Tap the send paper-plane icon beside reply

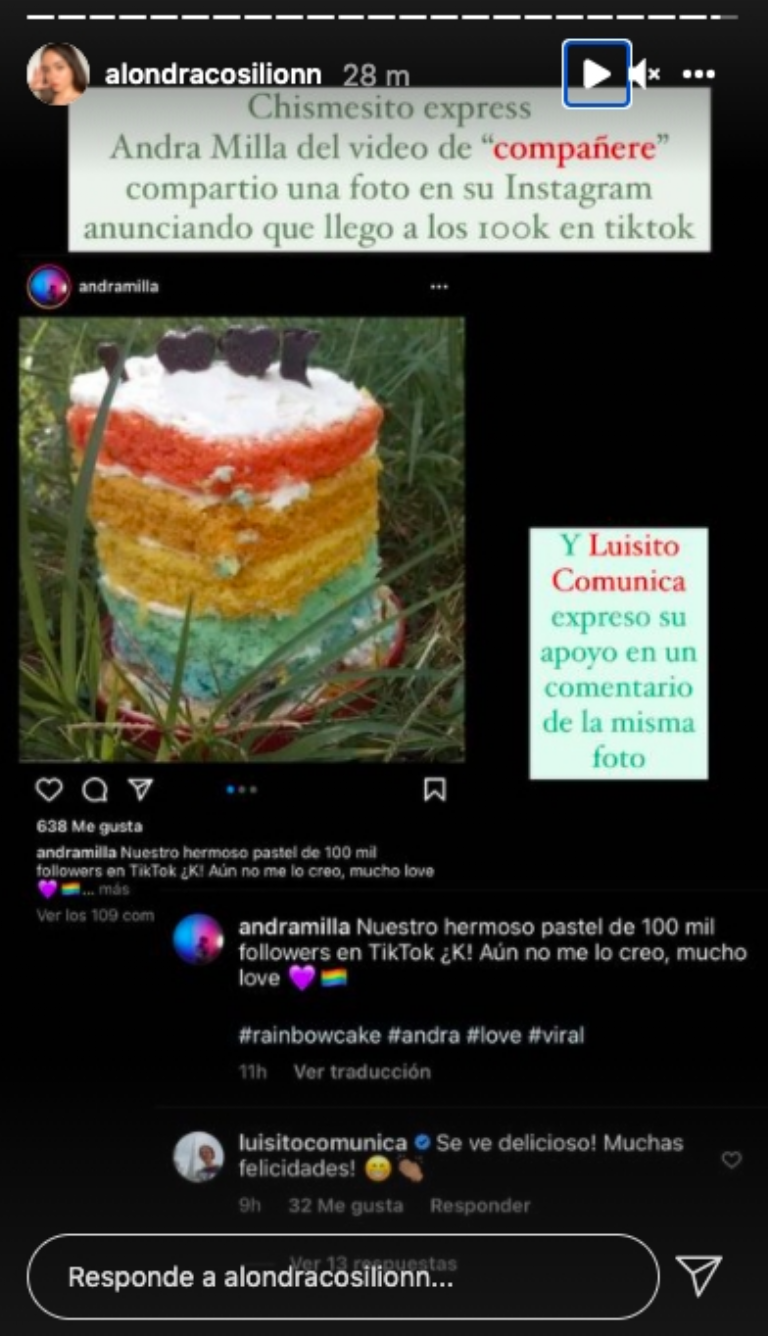[x=699, y=1276]
